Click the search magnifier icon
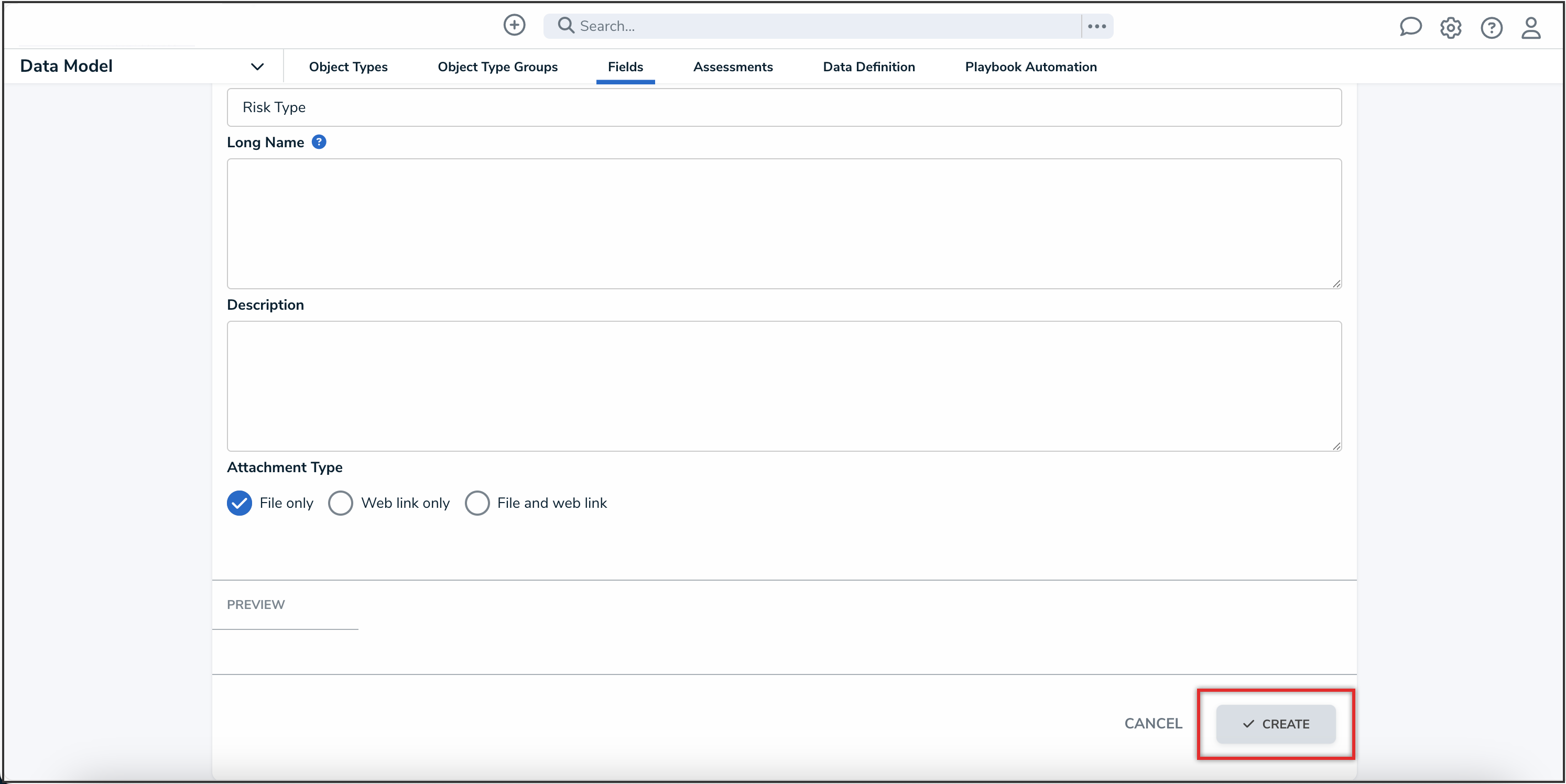The image size is (1566, 784). coord(565,26)
